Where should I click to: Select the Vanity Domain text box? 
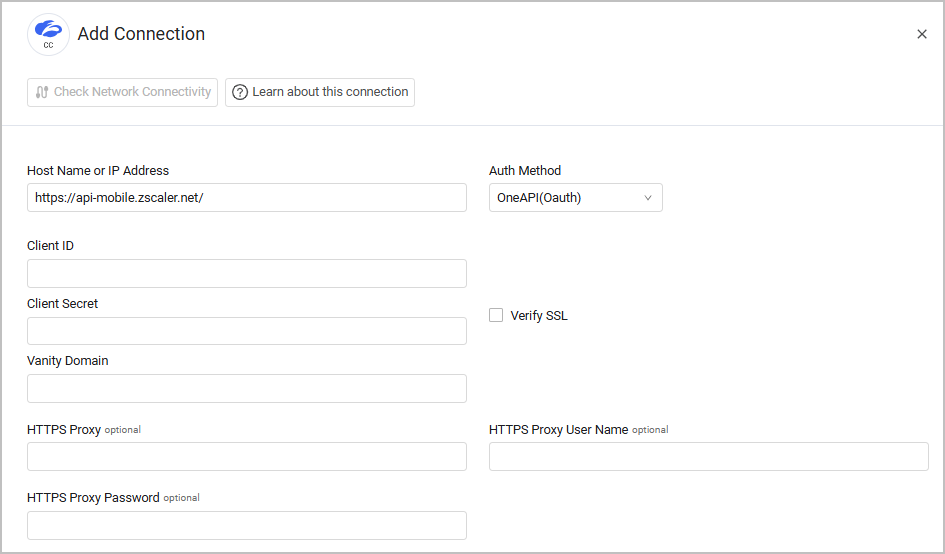click(246, 388)
